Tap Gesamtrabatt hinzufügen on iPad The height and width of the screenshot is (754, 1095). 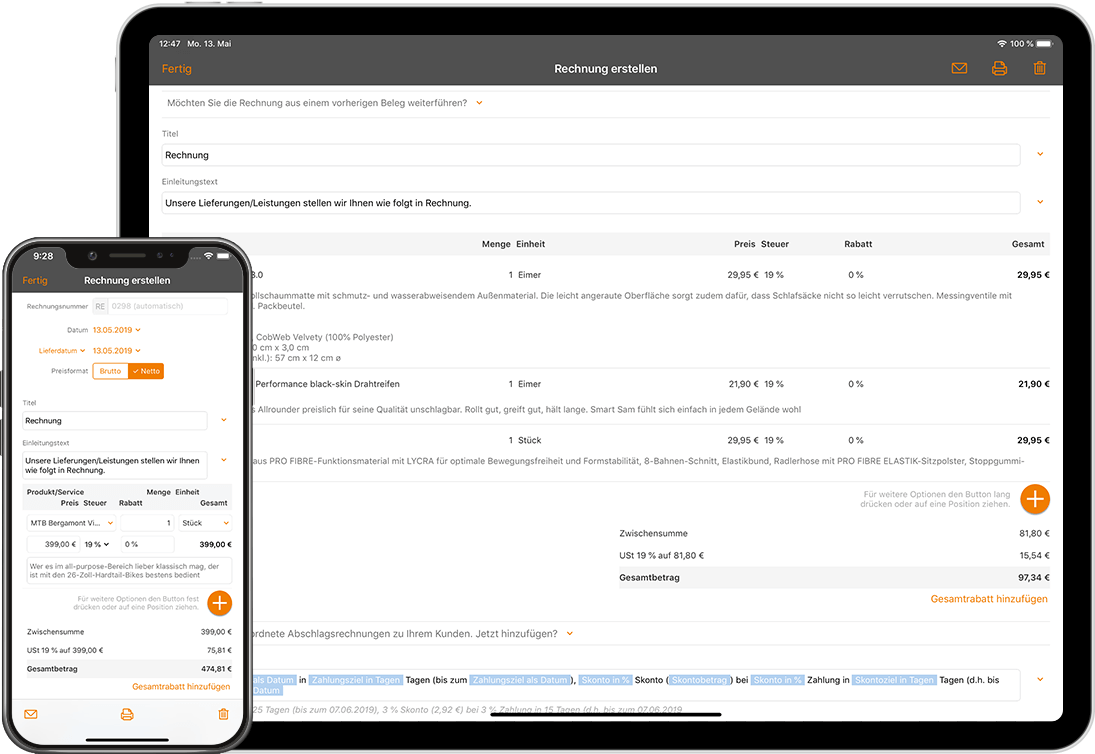pos(989,599)
